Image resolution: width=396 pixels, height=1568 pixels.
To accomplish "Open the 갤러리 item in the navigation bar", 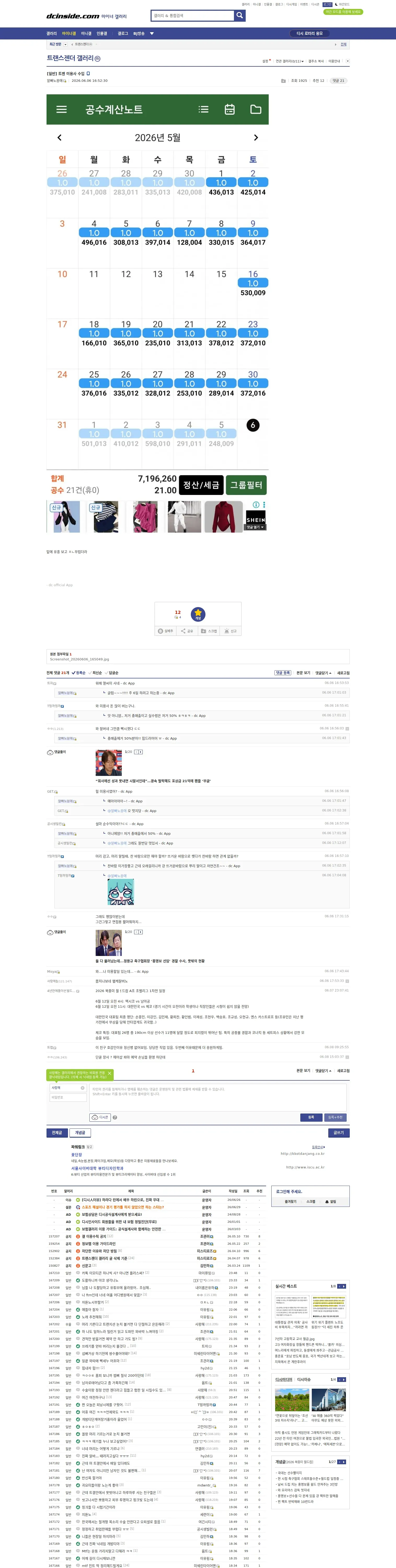I will 52,33.
